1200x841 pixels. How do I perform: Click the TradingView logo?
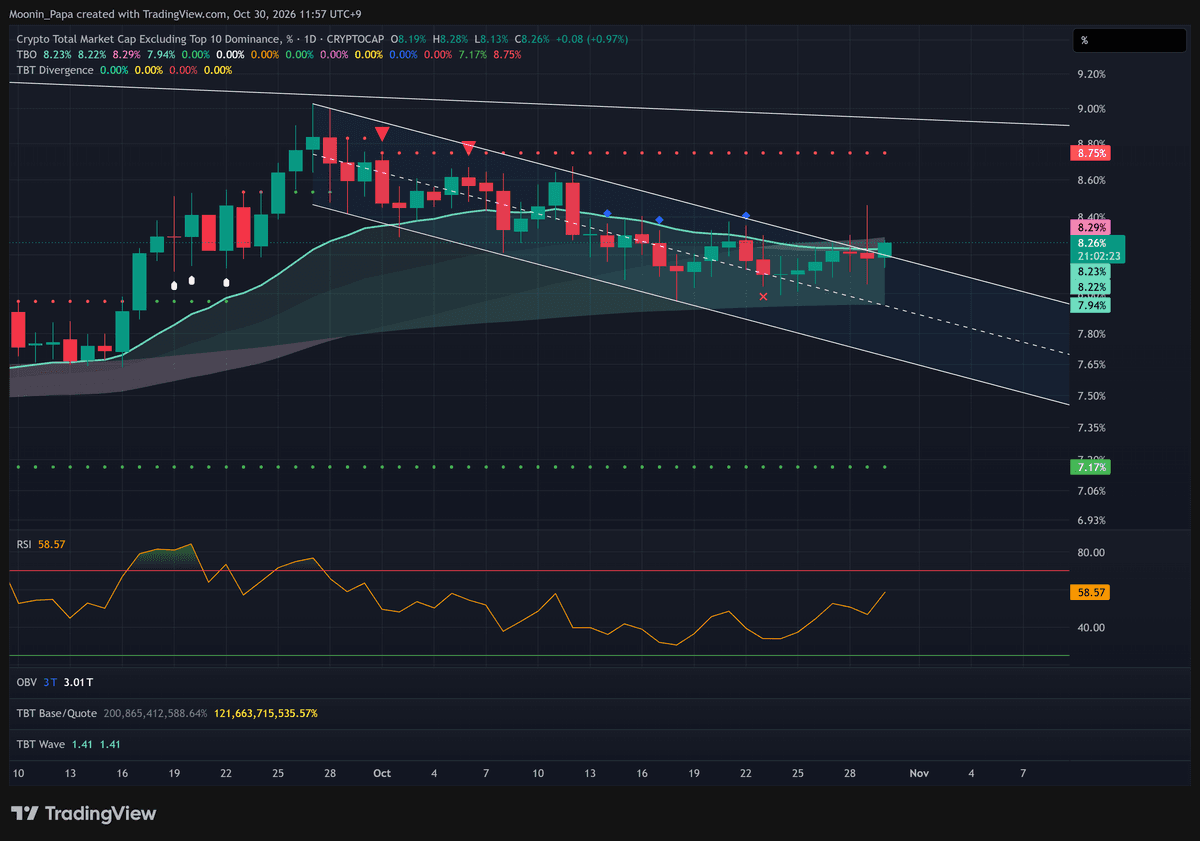point(83,814)
